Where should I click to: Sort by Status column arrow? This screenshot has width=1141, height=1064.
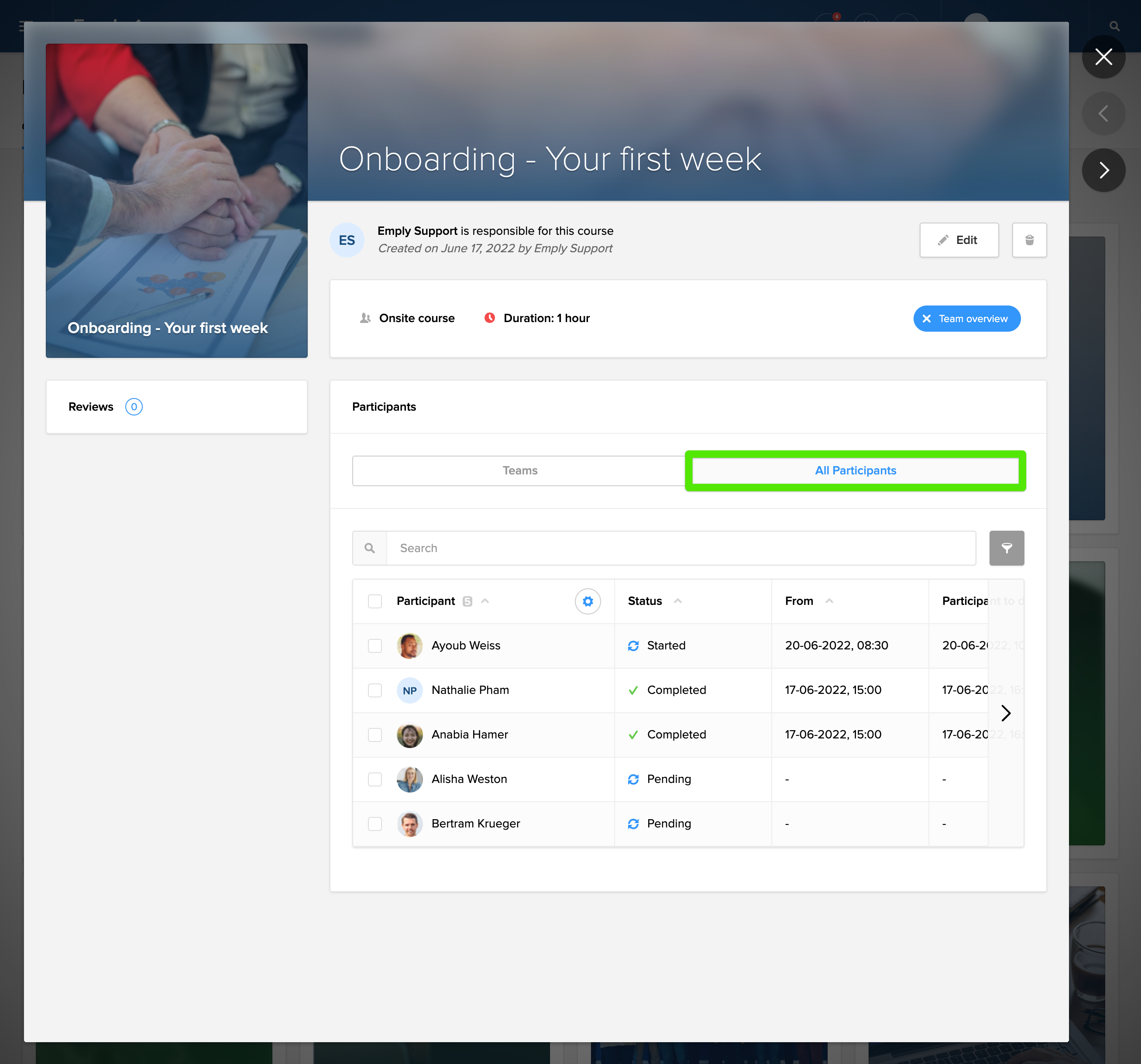click(x=678, y=601)
